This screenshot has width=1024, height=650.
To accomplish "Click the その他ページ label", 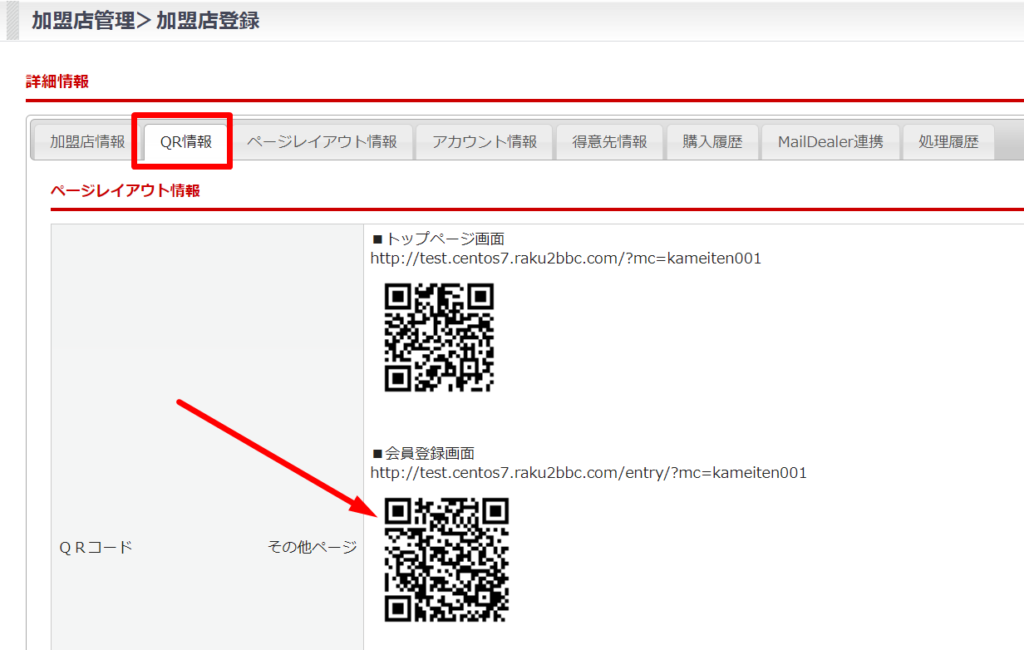I will [311, 547].
